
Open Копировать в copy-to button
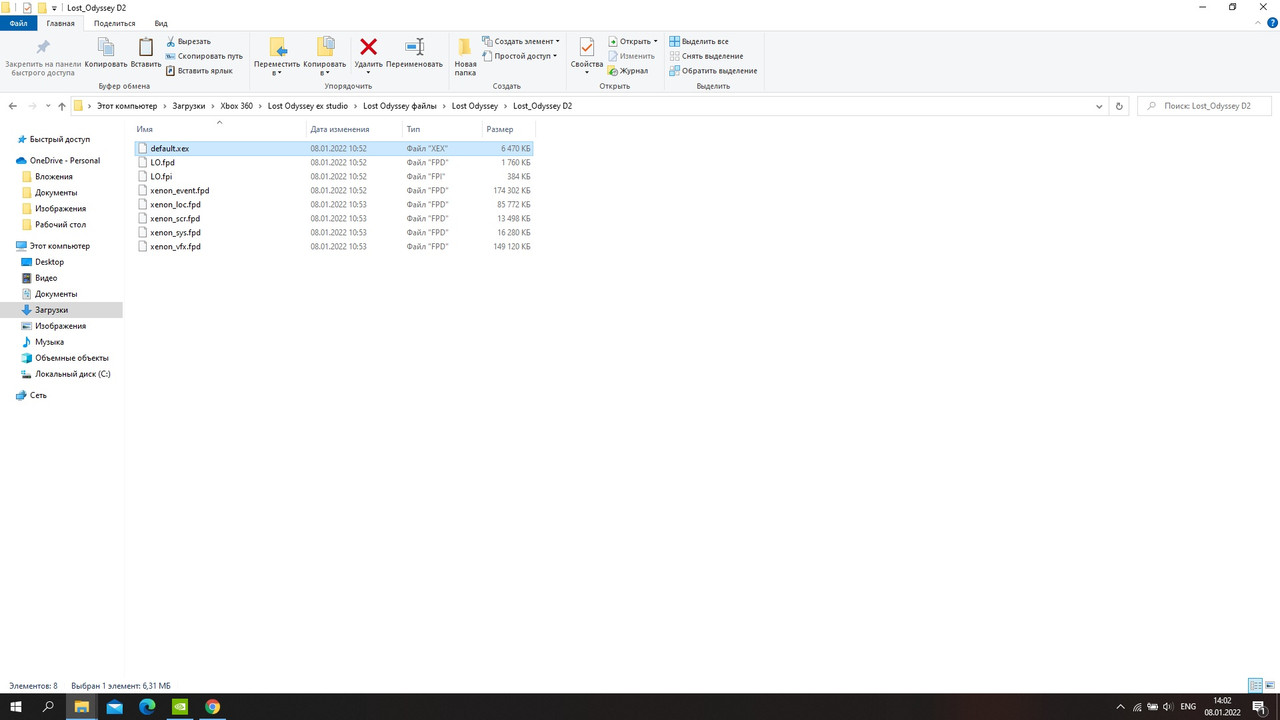coord(324,56)
